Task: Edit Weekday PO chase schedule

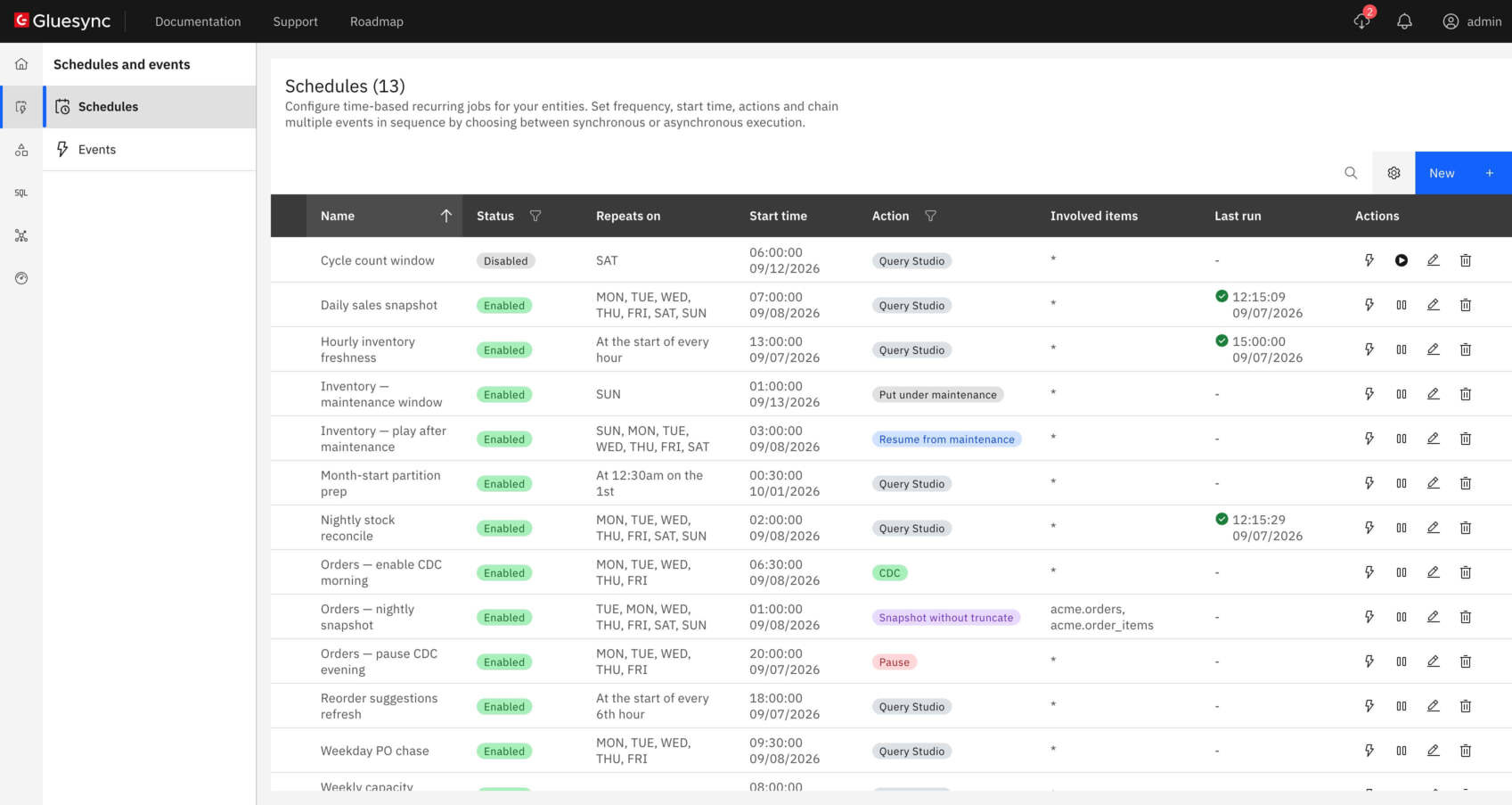Action: click(x=1434, y=751)
